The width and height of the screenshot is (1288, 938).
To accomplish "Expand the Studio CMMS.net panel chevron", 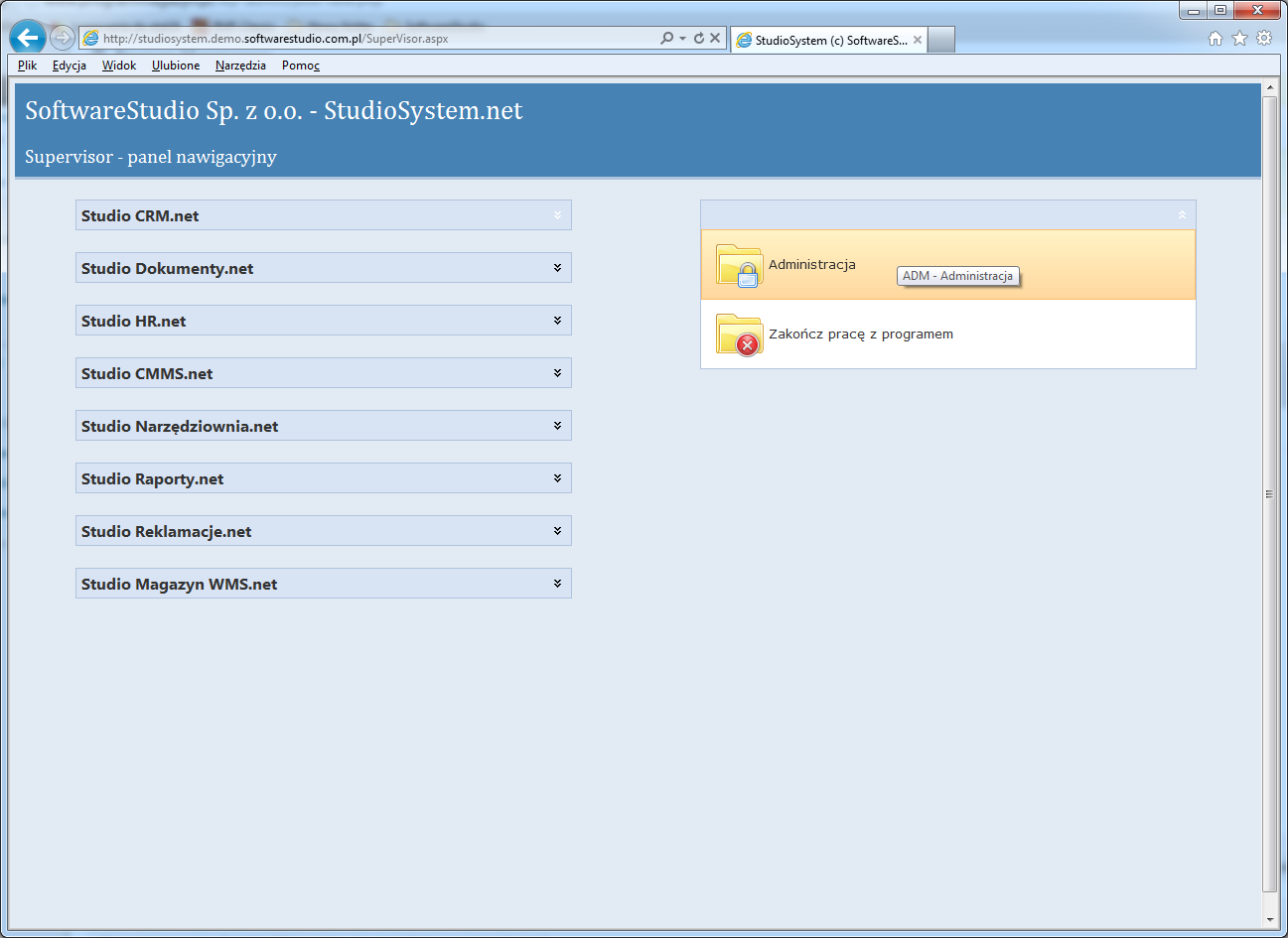I will click(557, 373).
